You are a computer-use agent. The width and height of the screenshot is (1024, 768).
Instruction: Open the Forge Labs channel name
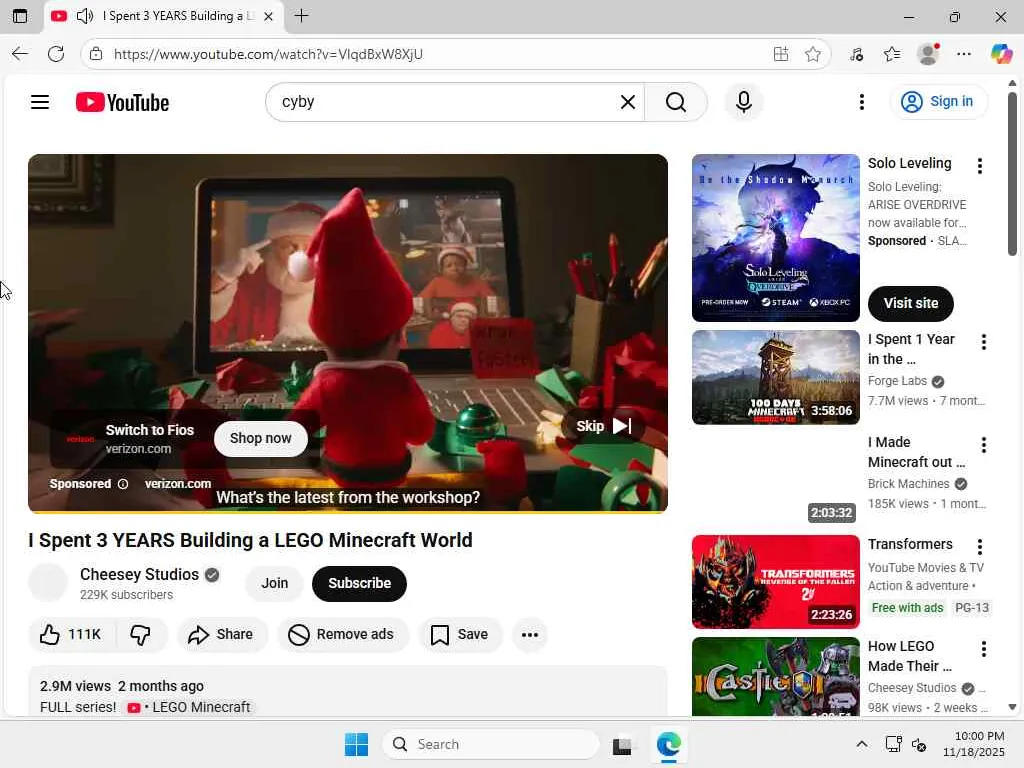tap(897, 381)
